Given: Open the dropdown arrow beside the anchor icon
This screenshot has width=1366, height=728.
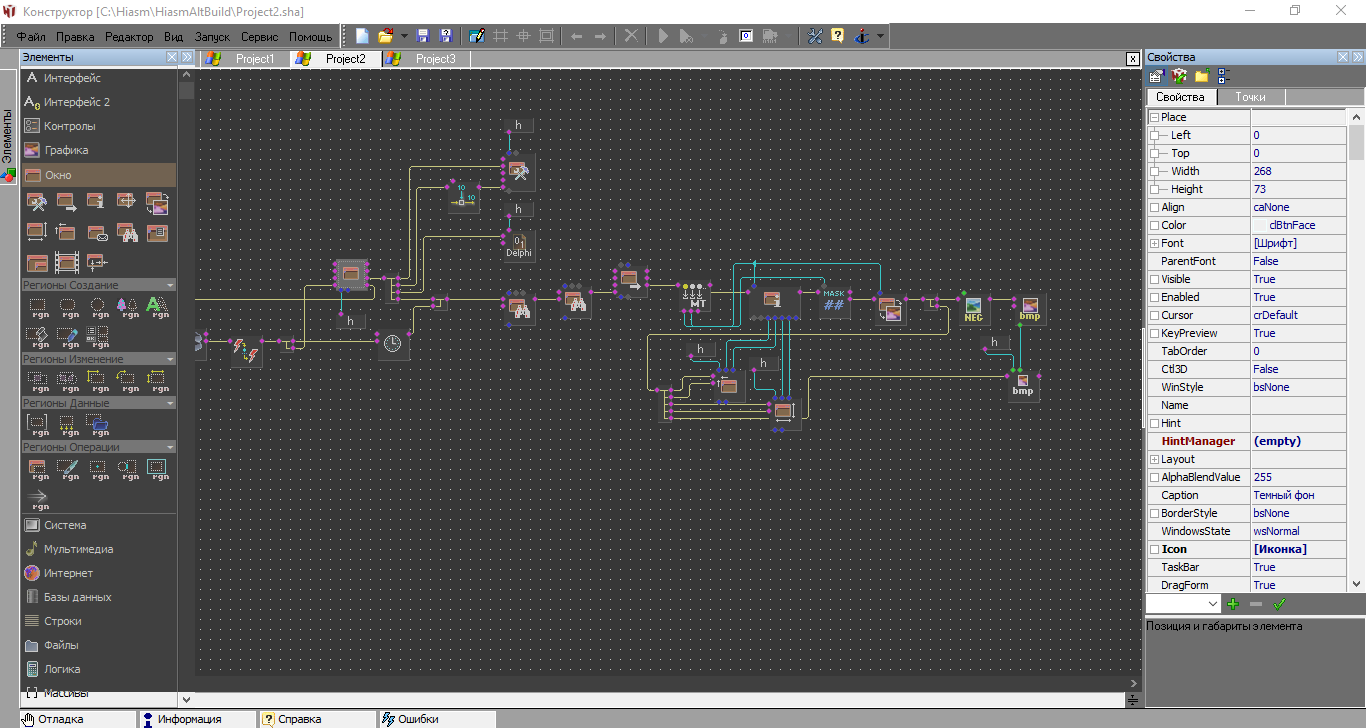Looking at the screenshot, I should point(880,36).
